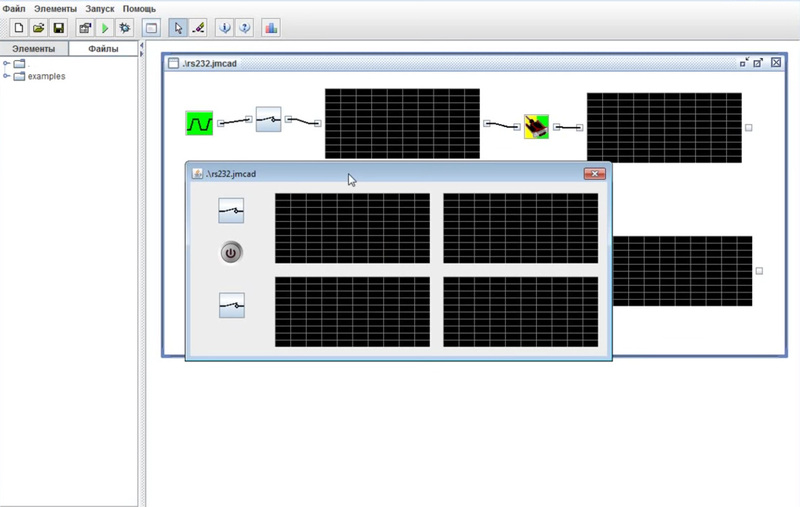Click the top-right oscilloscope display in schematic
This screenshot has width=800, height=507.
664,128
